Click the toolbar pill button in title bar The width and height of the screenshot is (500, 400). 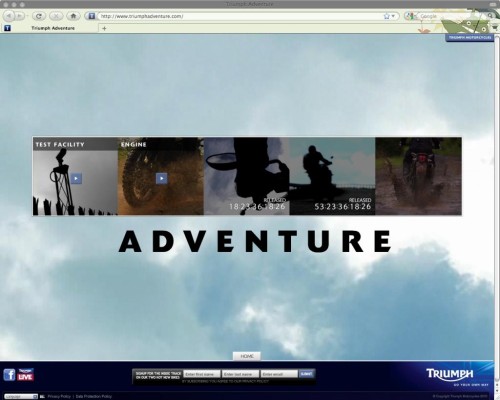click(493, 4)
